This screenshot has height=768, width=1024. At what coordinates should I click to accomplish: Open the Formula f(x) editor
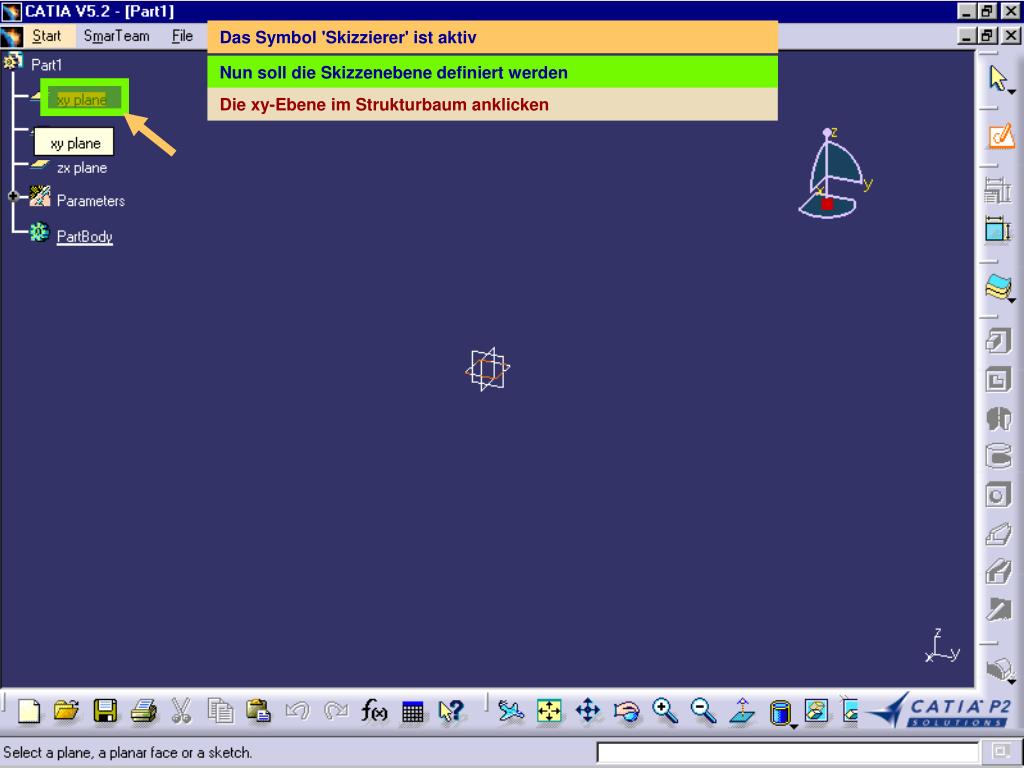374,711
